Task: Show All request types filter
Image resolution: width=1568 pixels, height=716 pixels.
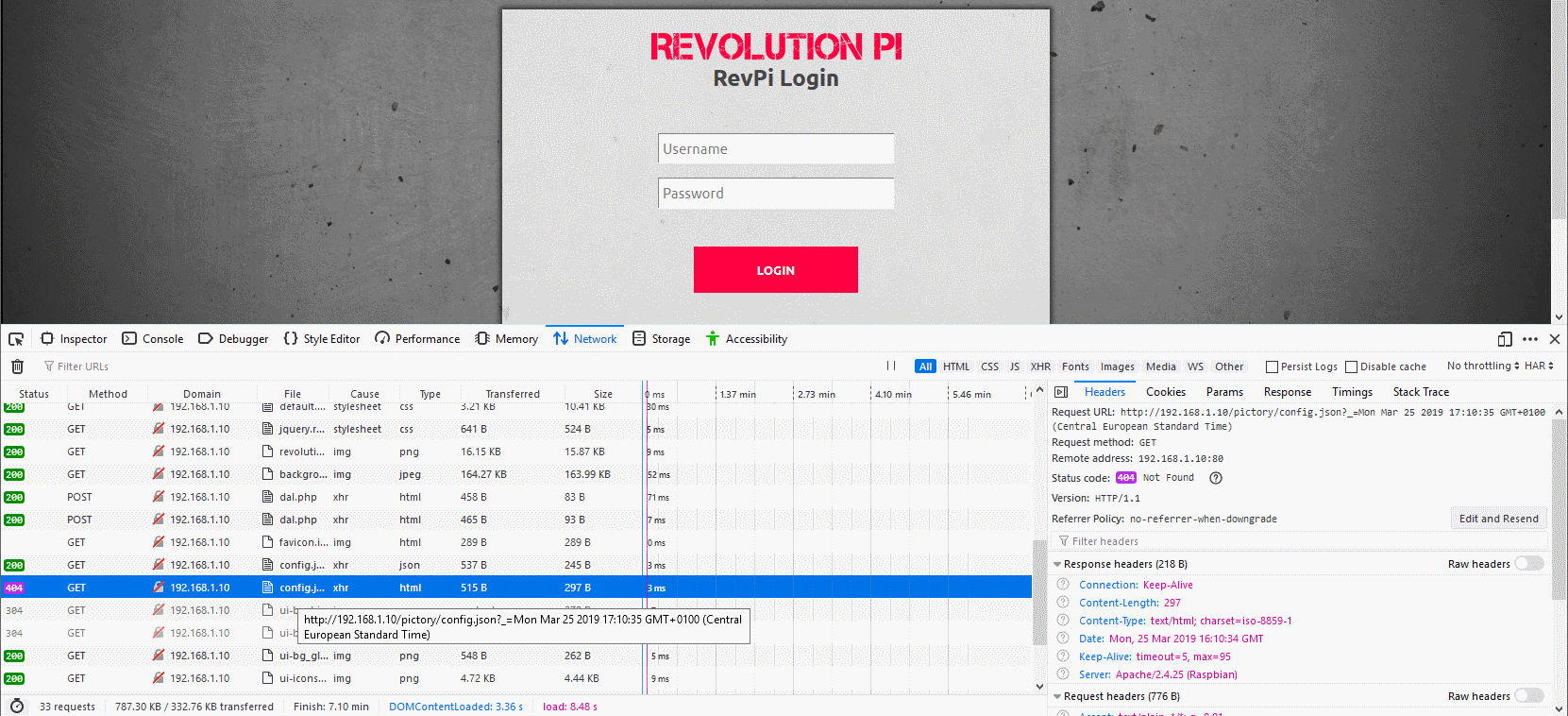Action: [925, 367]
